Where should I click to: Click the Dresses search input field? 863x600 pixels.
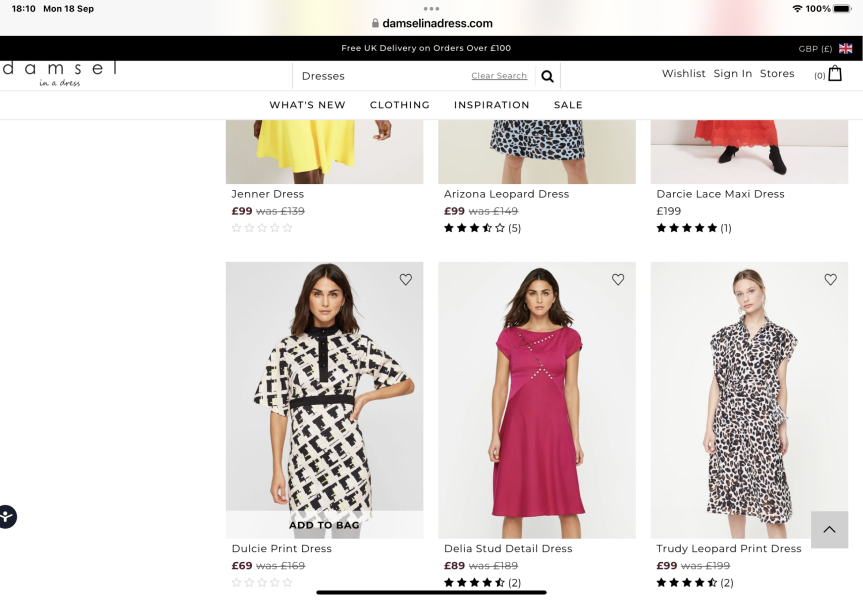click(x=380, y=76)
